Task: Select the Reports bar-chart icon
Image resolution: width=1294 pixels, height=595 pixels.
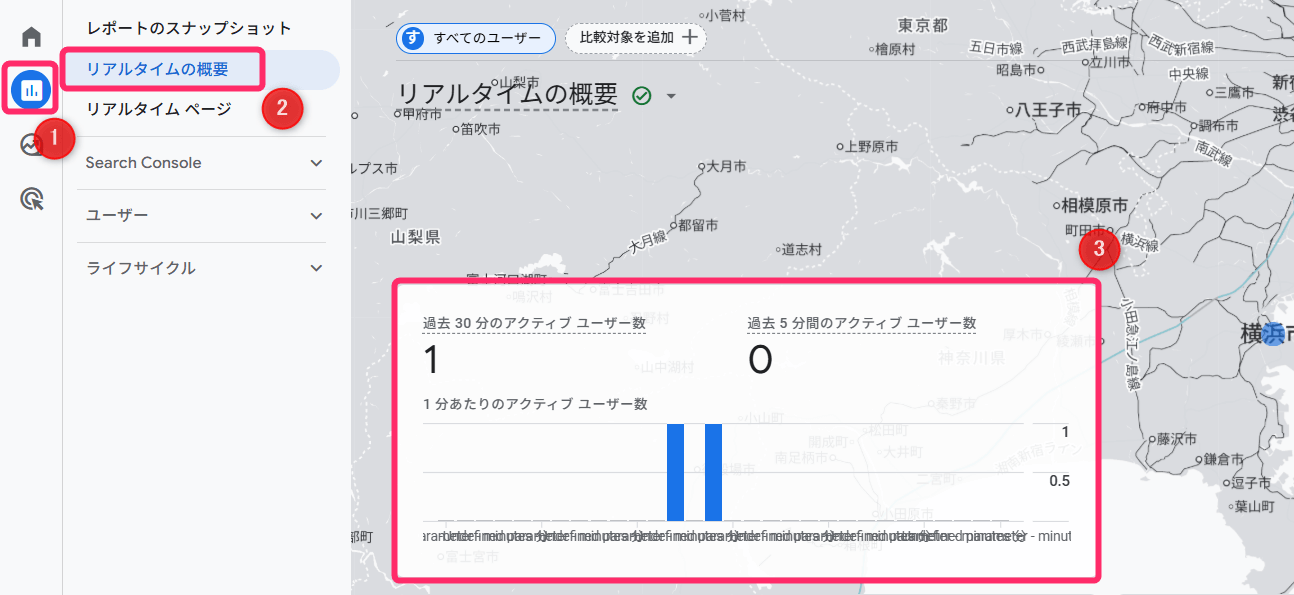Action: tap(31, 91)
